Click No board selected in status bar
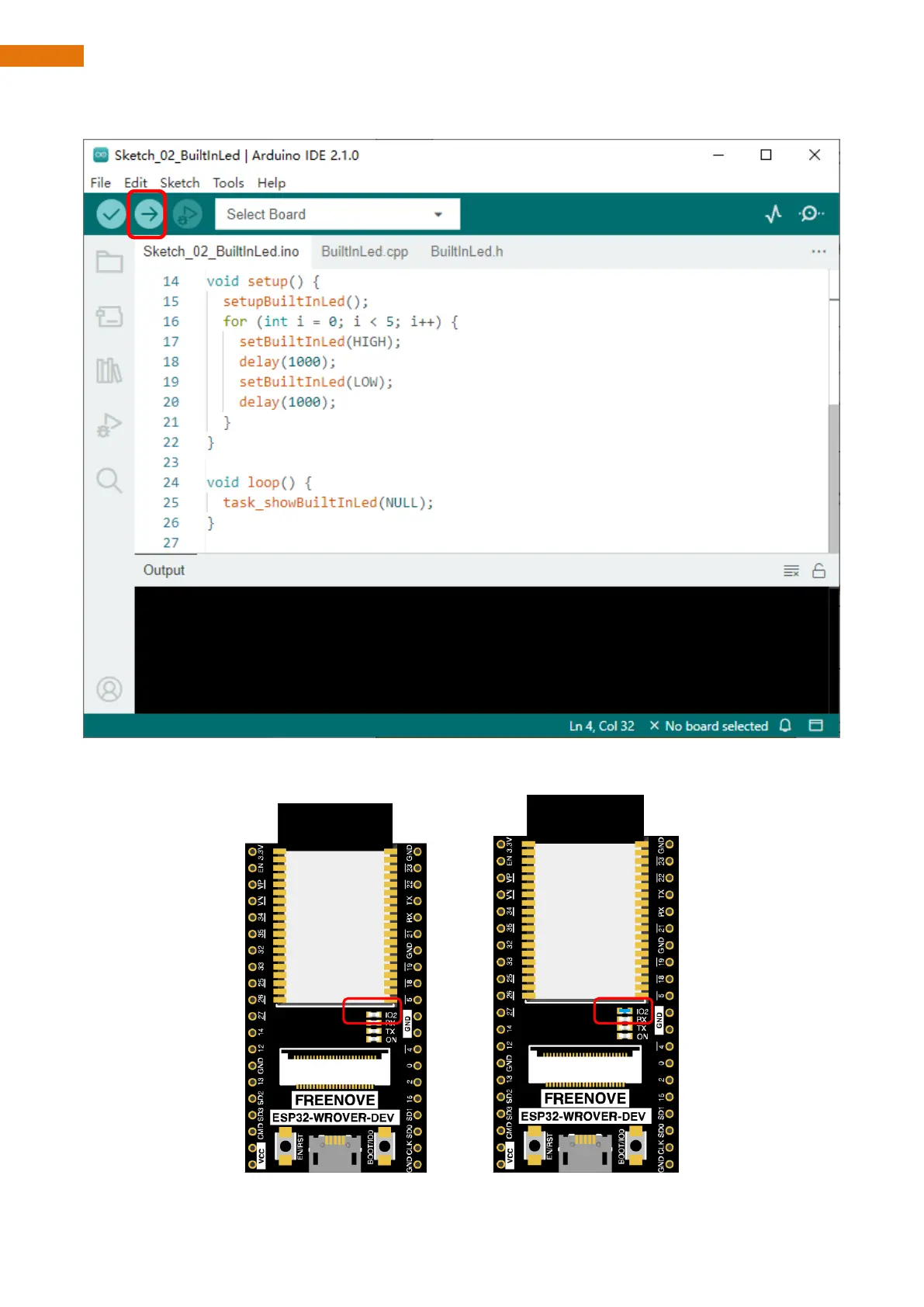This screenshot has height=1307, width=924. [x=709, y=726]
